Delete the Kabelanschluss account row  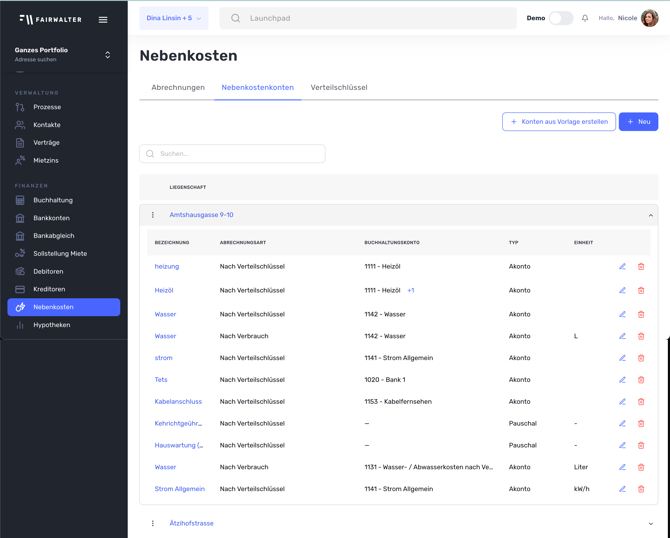(x=641, y=402)
